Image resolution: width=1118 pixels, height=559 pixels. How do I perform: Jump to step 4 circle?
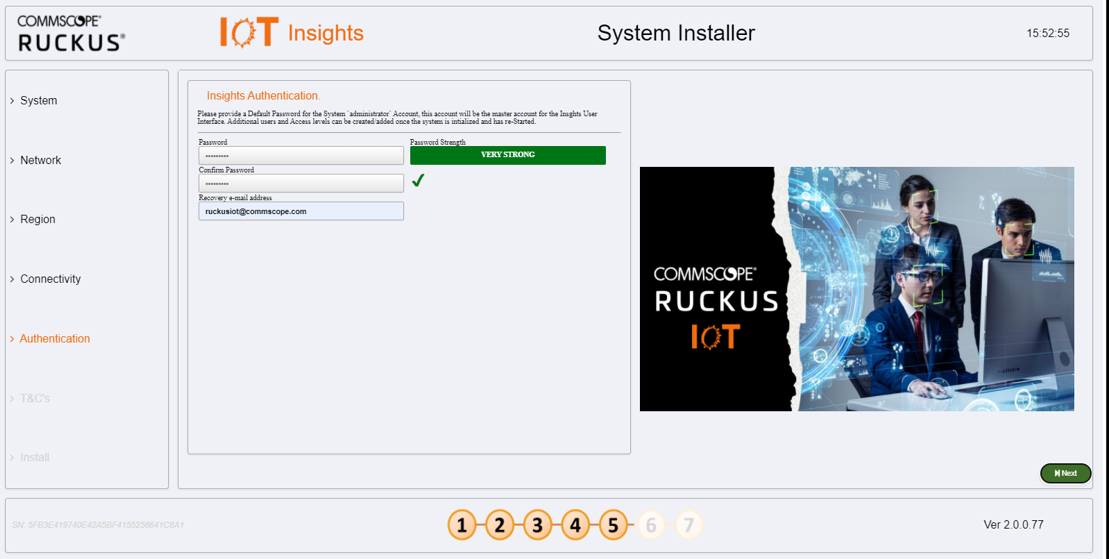(575, 525)
